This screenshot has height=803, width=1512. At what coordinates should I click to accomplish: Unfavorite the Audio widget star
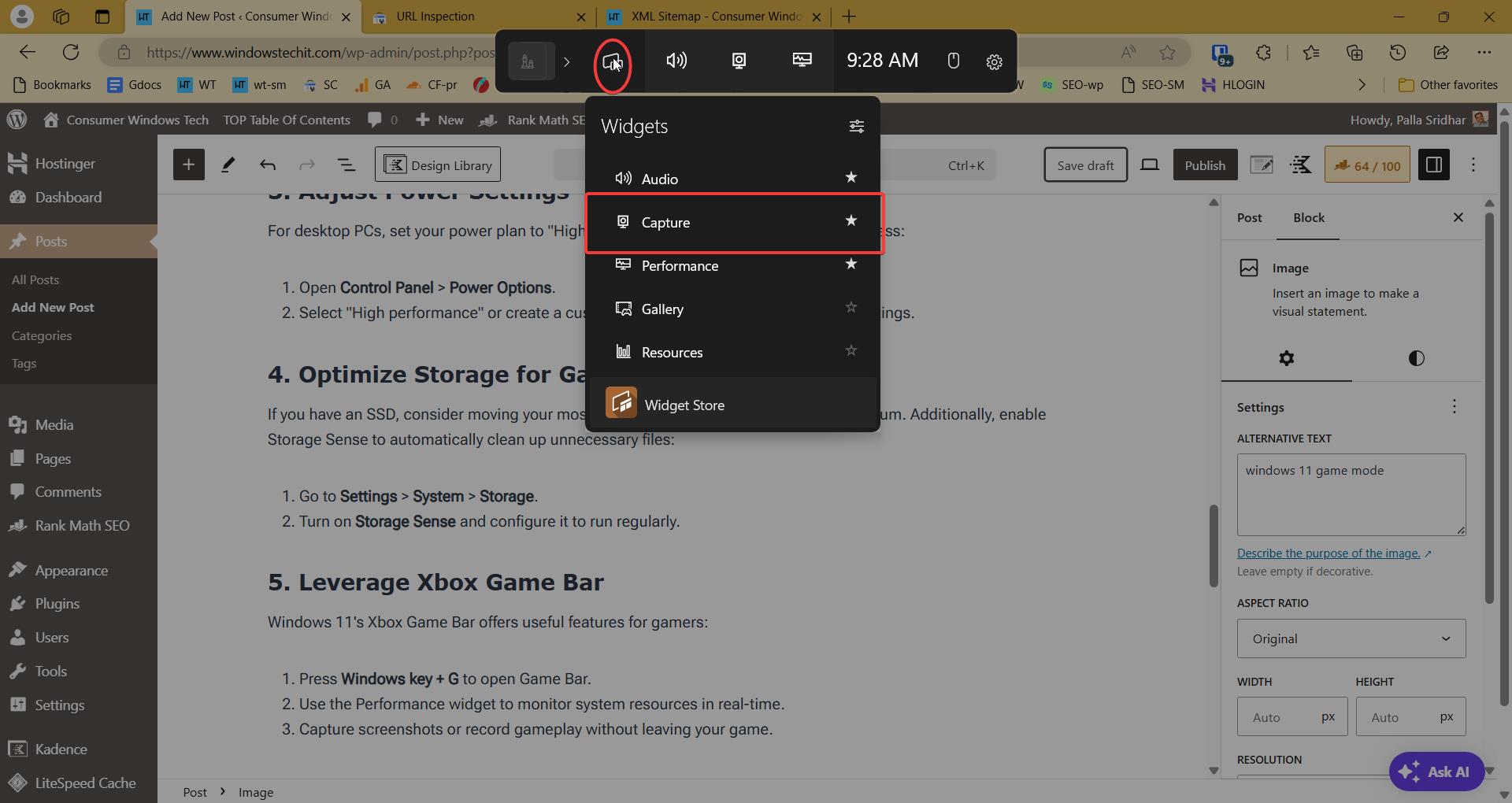point(850,178)
